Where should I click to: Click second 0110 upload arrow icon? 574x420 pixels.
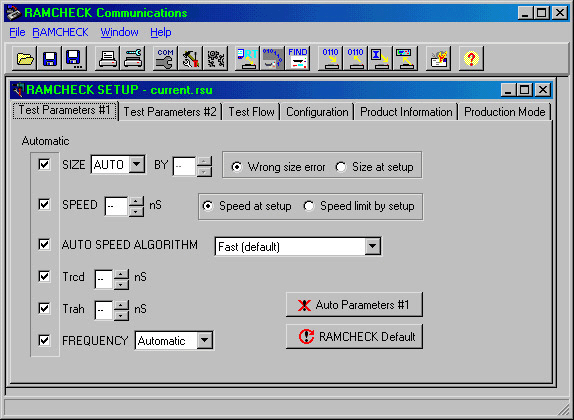(355, 58)
